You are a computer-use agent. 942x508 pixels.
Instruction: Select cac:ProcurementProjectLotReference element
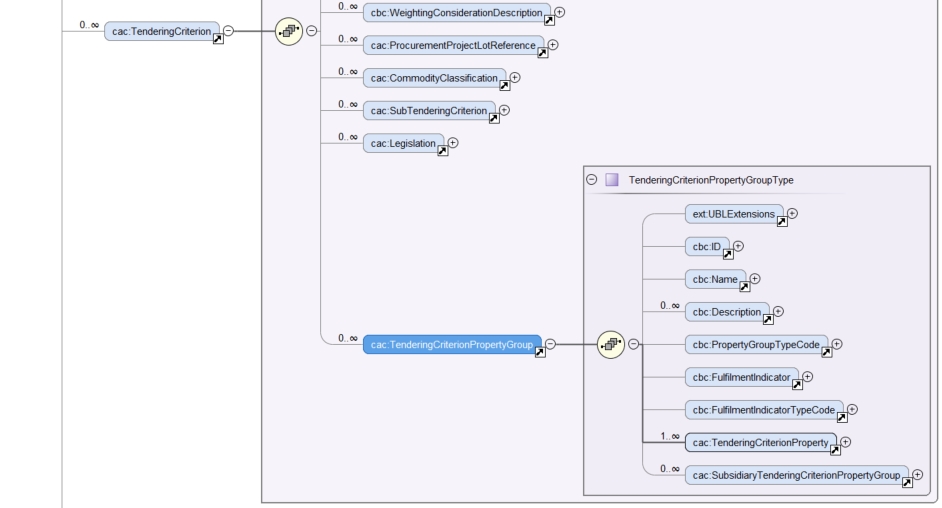click(453, 45)
